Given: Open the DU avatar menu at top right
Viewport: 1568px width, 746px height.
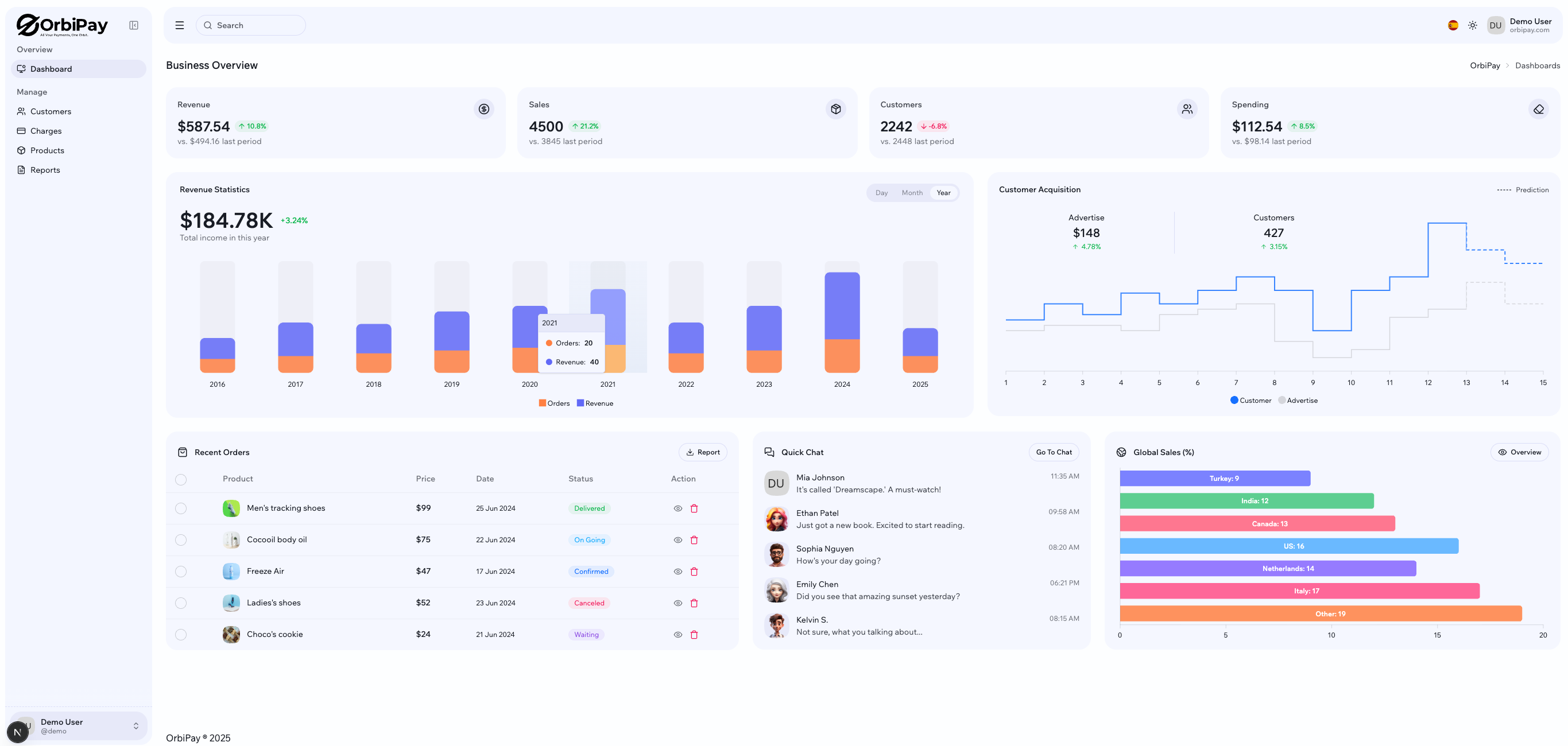Looking at the screenshot, I should [x=1496, y=25].
